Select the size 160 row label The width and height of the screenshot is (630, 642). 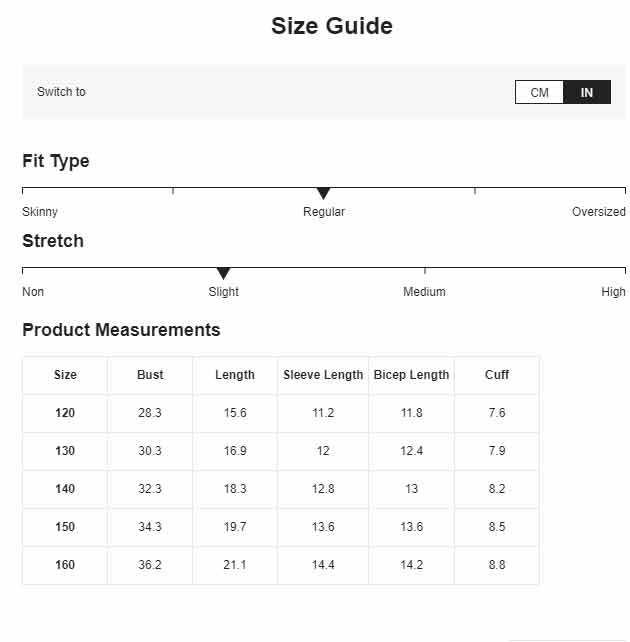65,565
